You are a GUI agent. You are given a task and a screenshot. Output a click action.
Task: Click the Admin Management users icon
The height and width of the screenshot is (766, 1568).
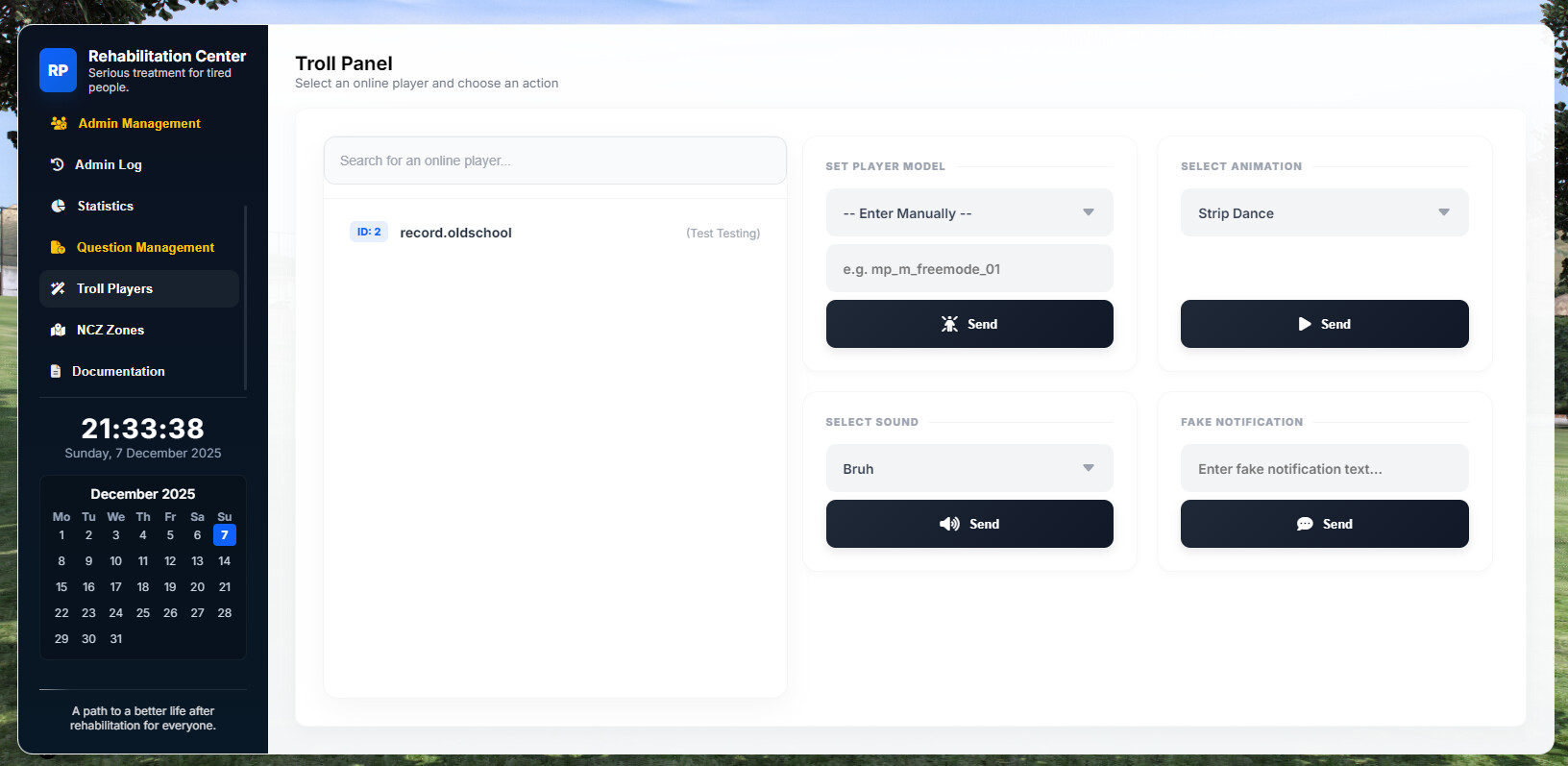(x=59, y=124)
